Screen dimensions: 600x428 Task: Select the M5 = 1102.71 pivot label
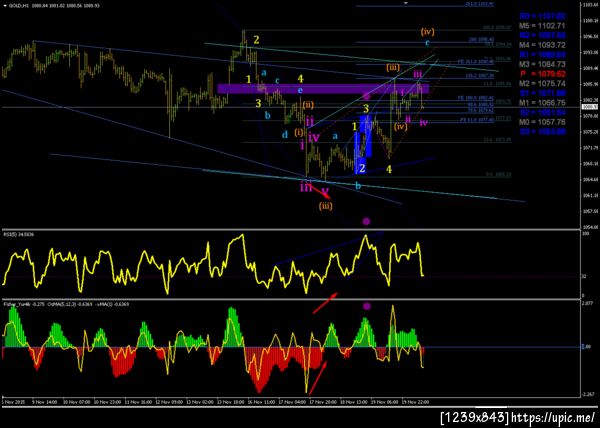coord(542,26)
